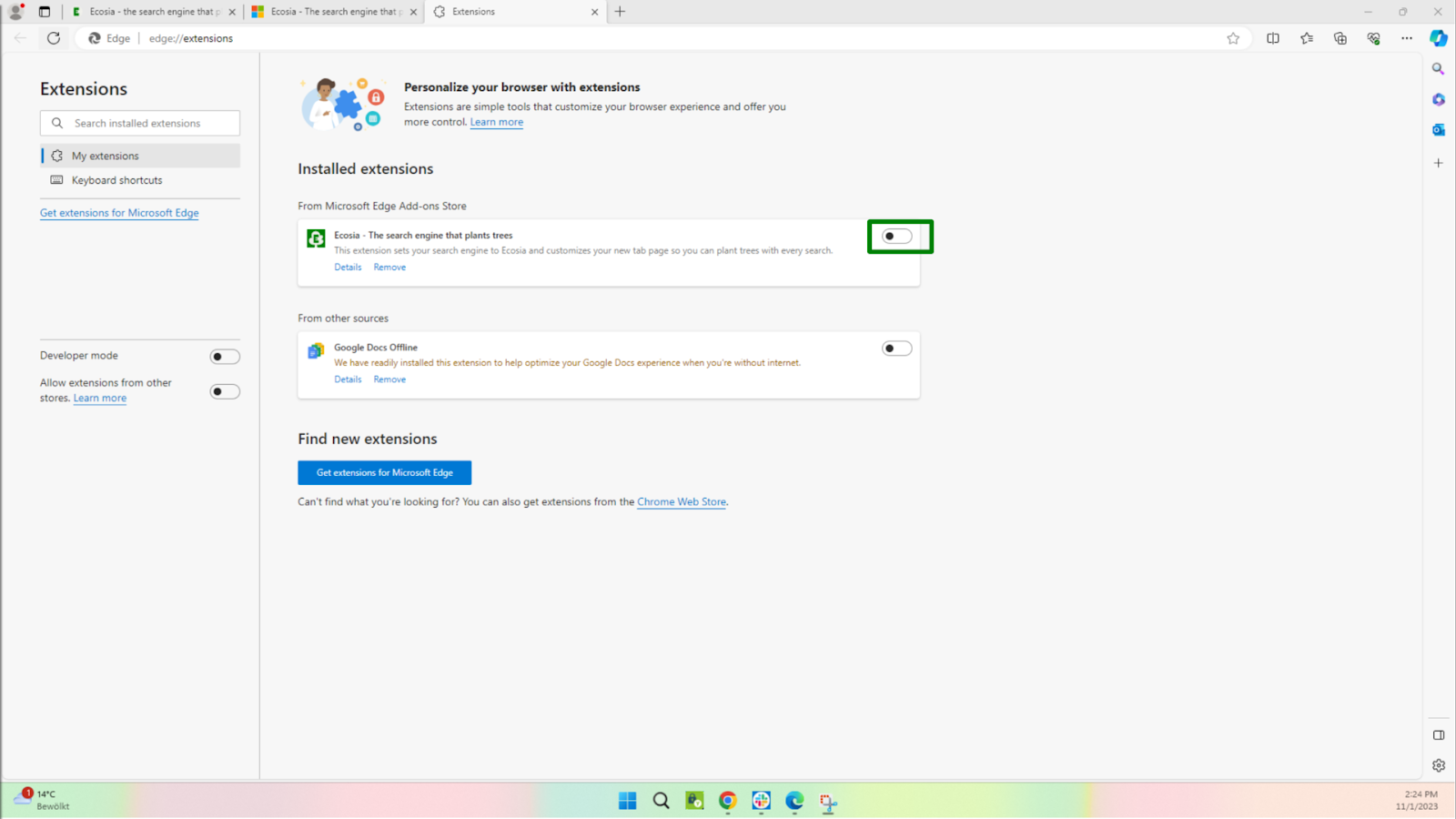Open the weather widget showing 14°C
Screen dimensions: 1456x819
pos(43,800)
